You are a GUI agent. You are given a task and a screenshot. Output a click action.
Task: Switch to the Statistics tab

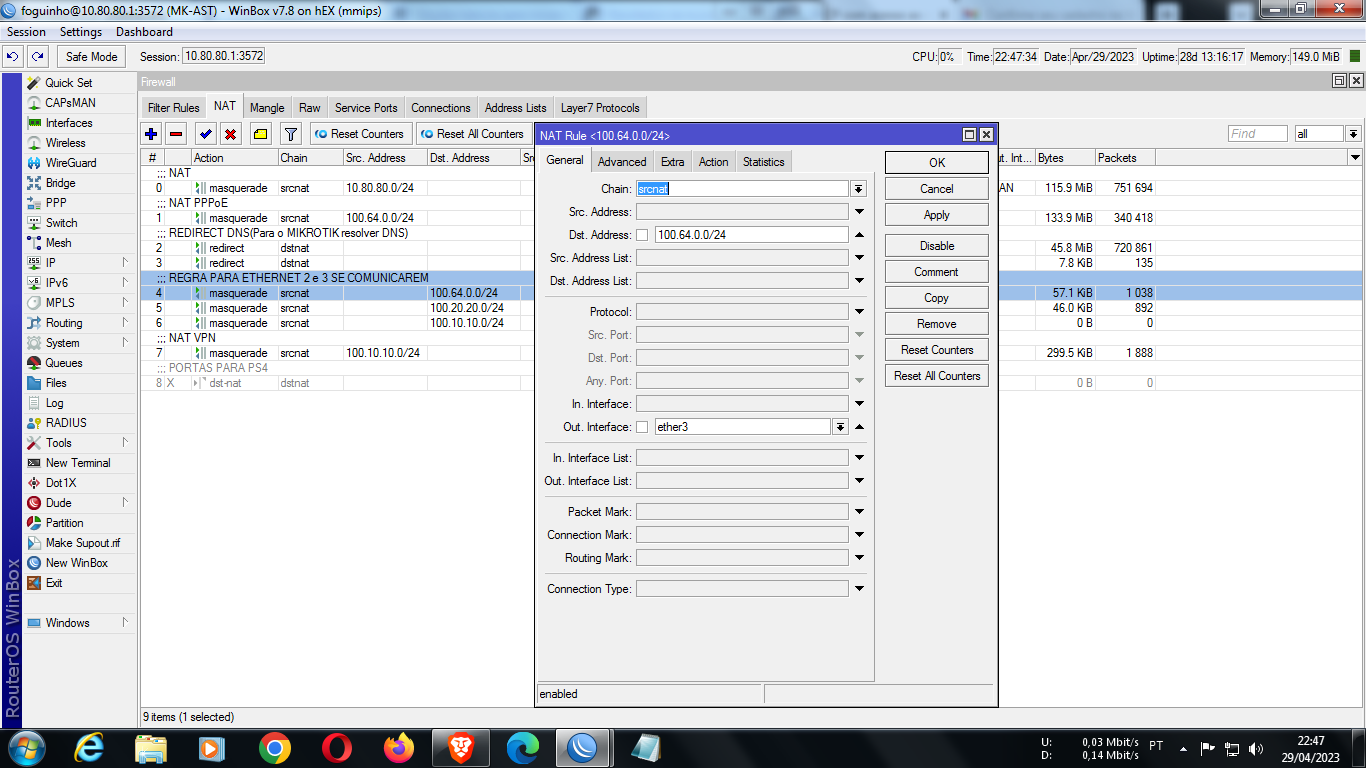pyautogui.click(x=764, y=162)
